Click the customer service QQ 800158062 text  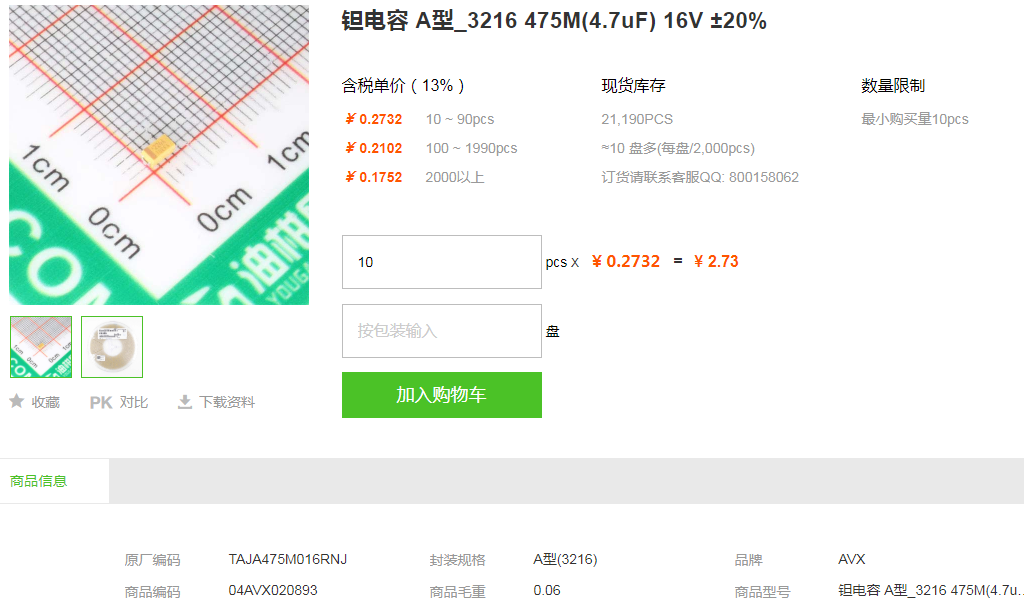(x=700, y=177)
